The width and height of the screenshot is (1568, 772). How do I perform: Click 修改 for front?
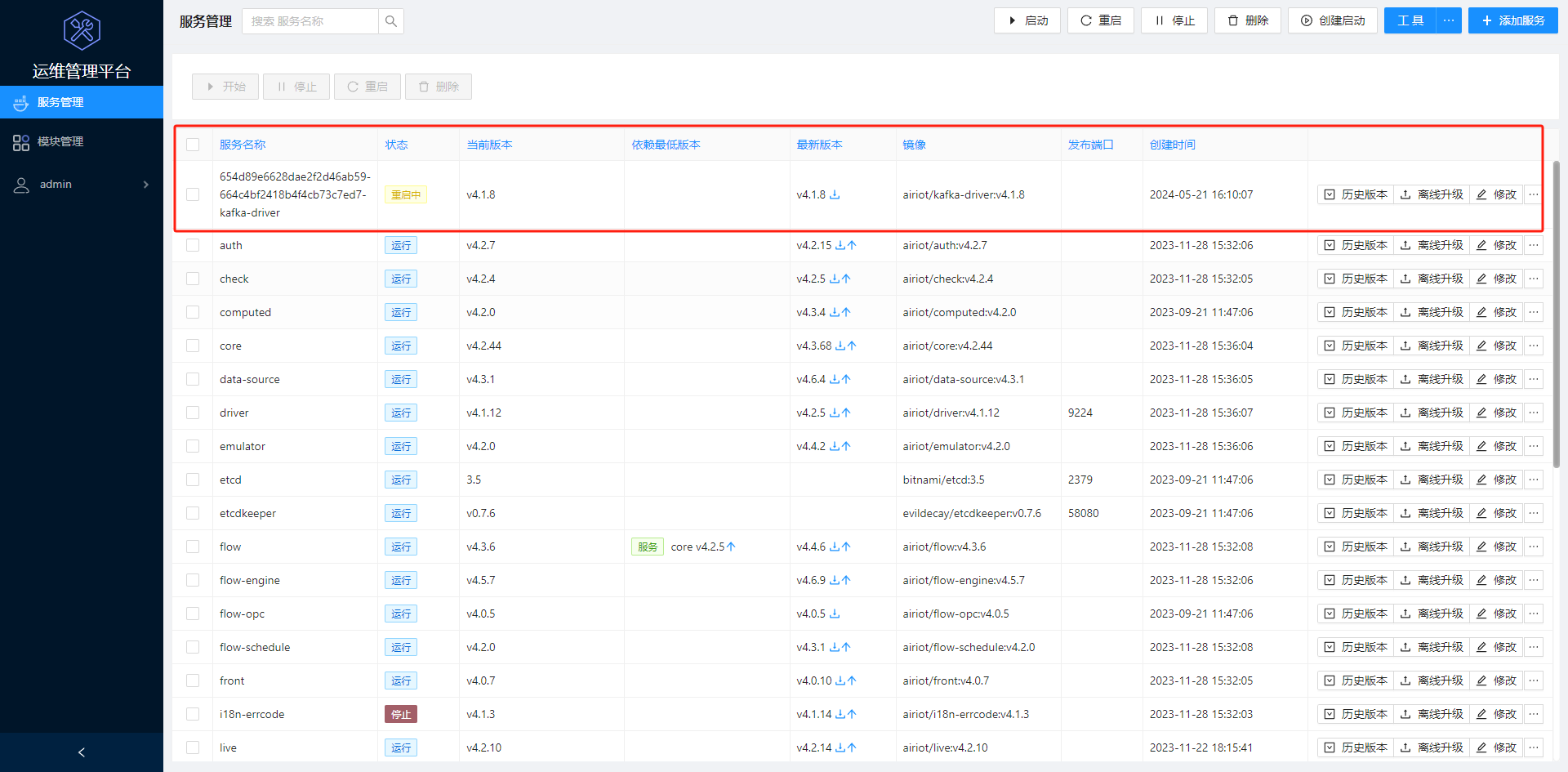(1496, 681)
